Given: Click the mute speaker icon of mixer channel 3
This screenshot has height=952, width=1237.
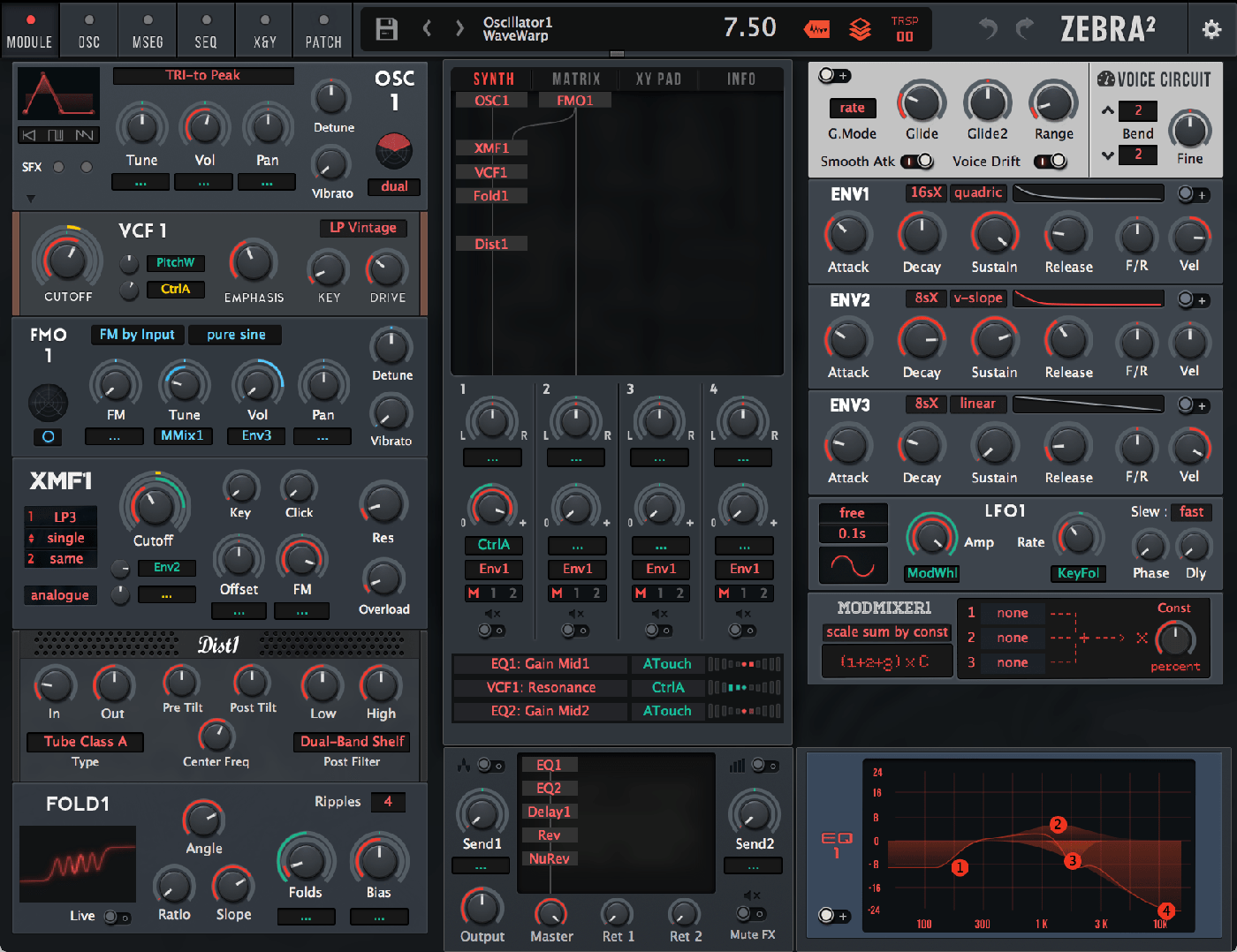Looking at the screenshot, I should click(x=659, y=614).
